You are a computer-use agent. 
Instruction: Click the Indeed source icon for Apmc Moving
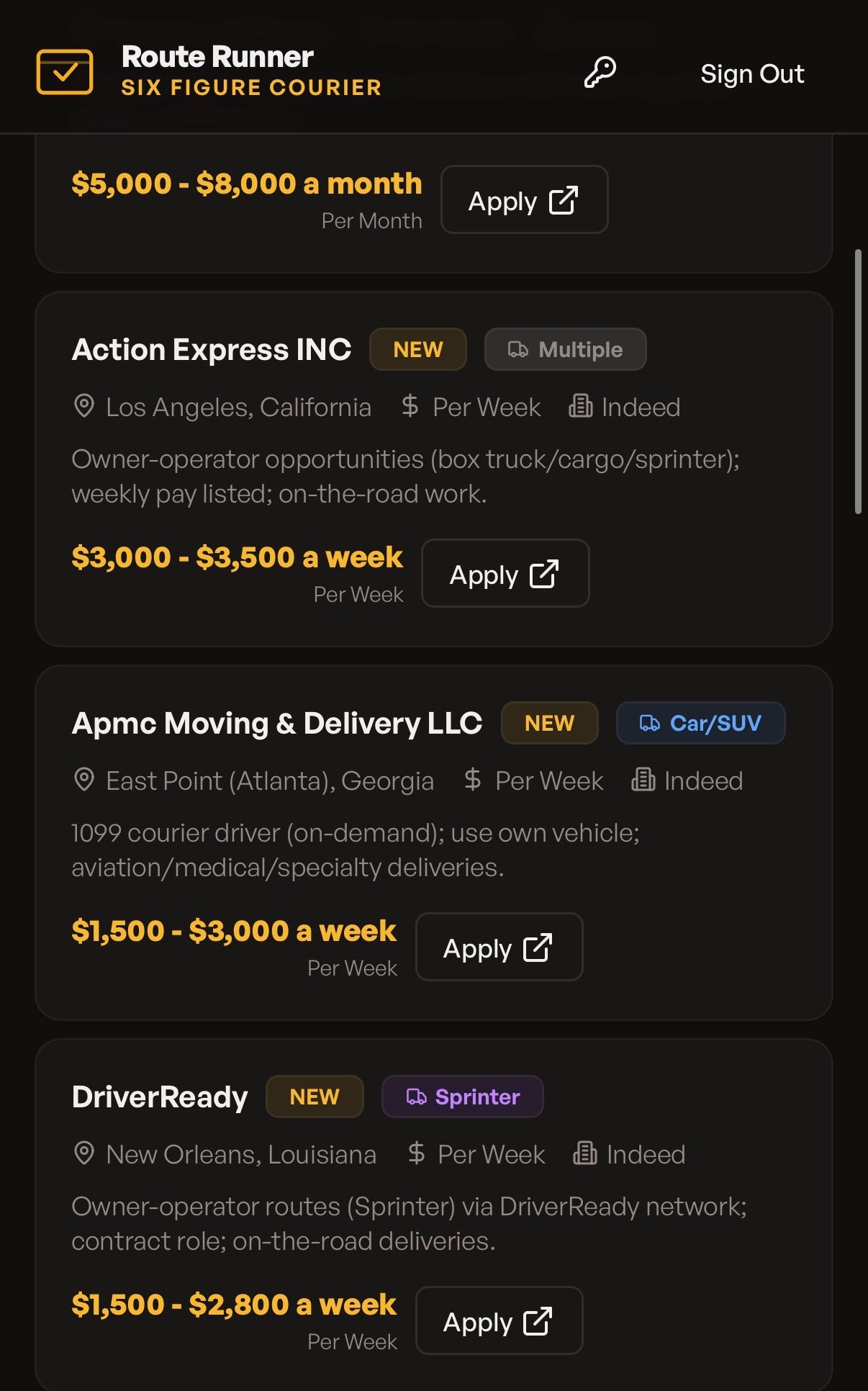click(x=643, y=780)
